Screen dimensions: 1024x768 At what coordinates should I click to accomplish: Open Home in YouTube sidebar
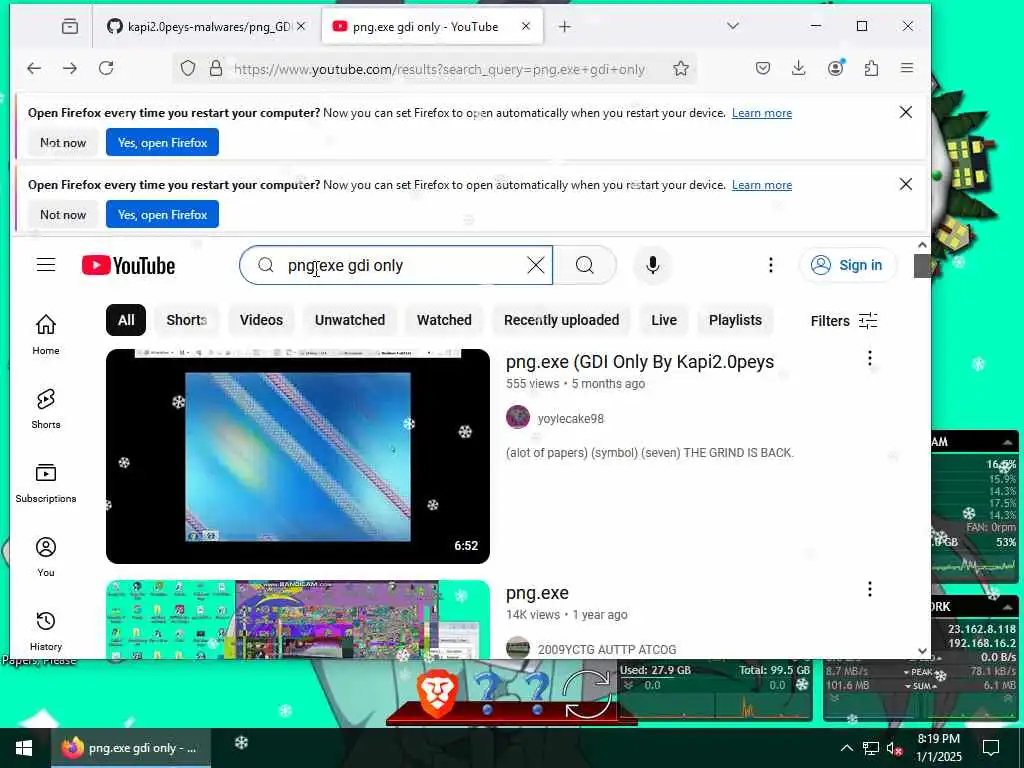pyautogui.click(x=46, y=334)
